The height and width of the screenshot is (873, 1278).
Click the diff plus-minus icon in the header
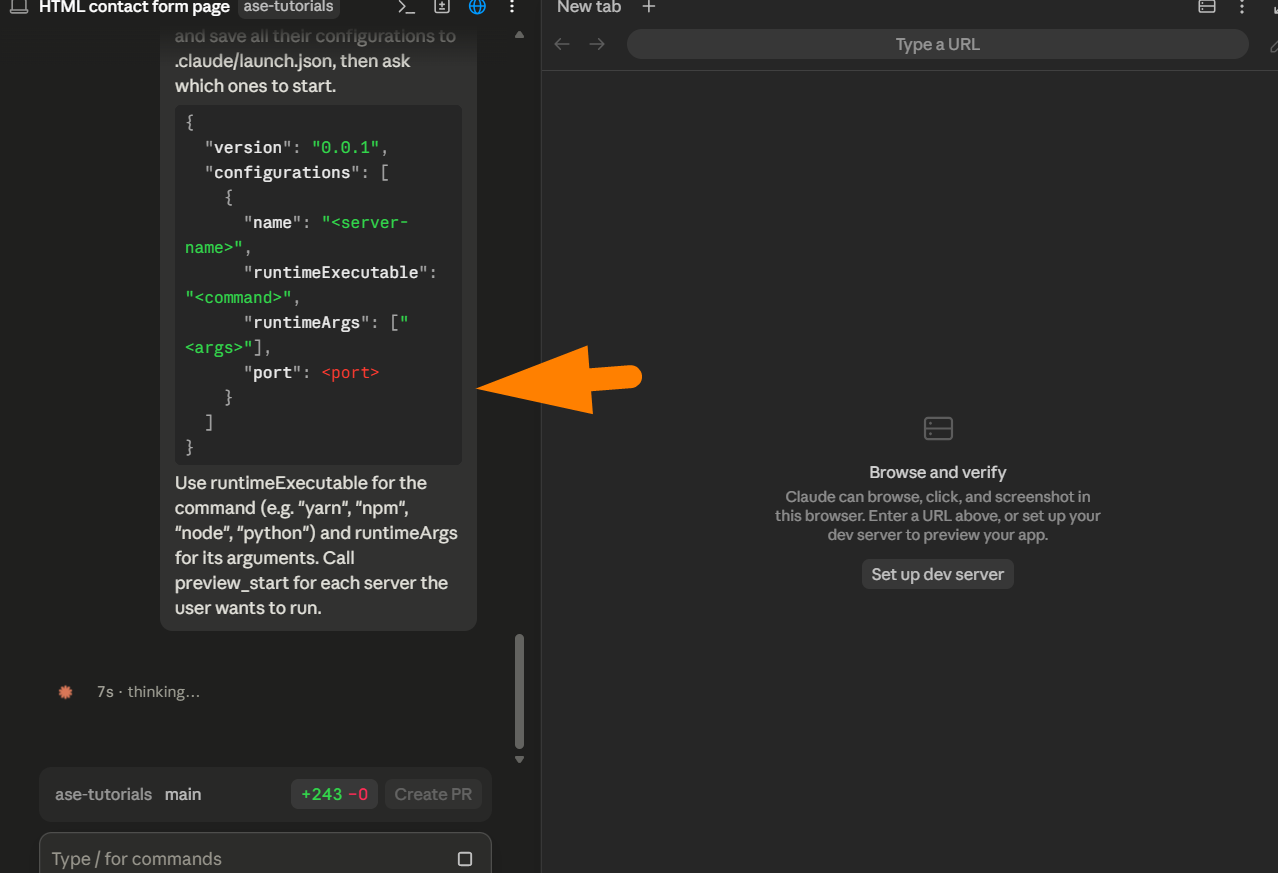point(441,7)
